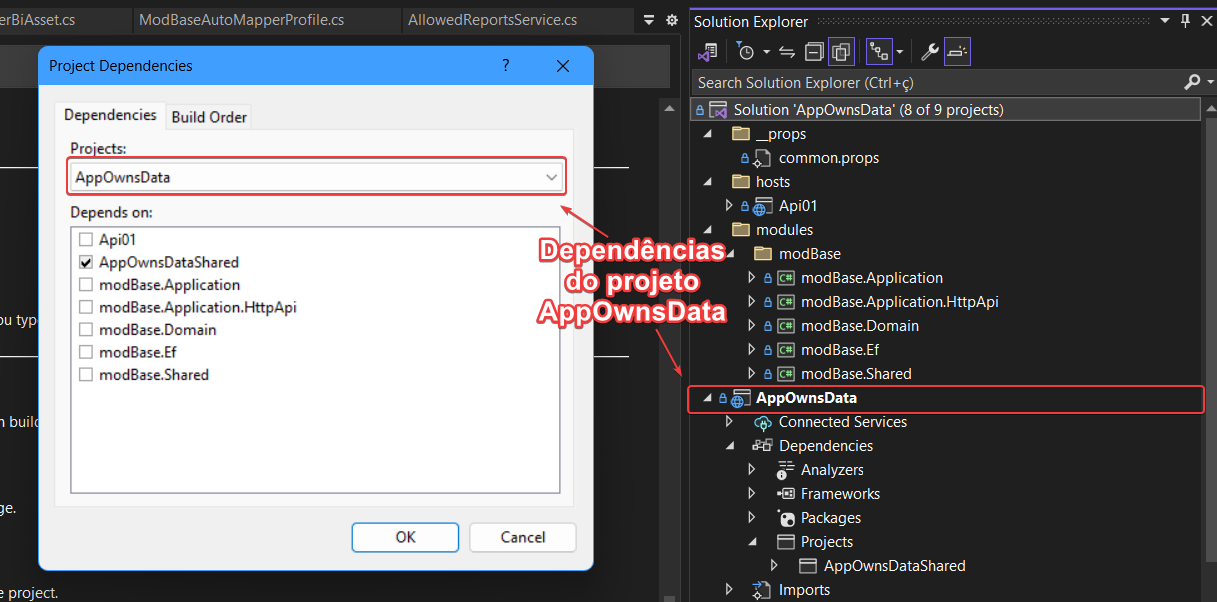Open the Projects dropdown showing AppOwnsData
Screen dimensions: 1217x602
tap(551, 175)
